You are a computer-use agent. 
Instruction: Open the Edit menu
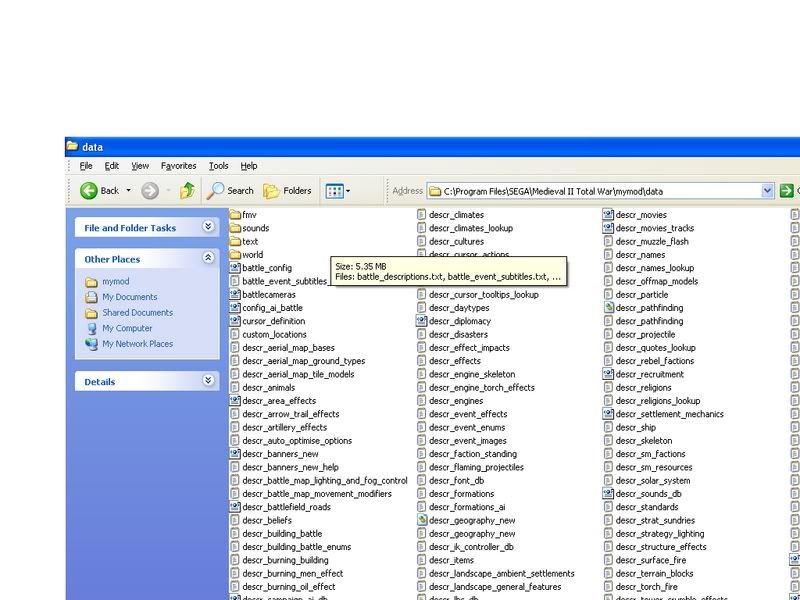click(x=112, y=166)
